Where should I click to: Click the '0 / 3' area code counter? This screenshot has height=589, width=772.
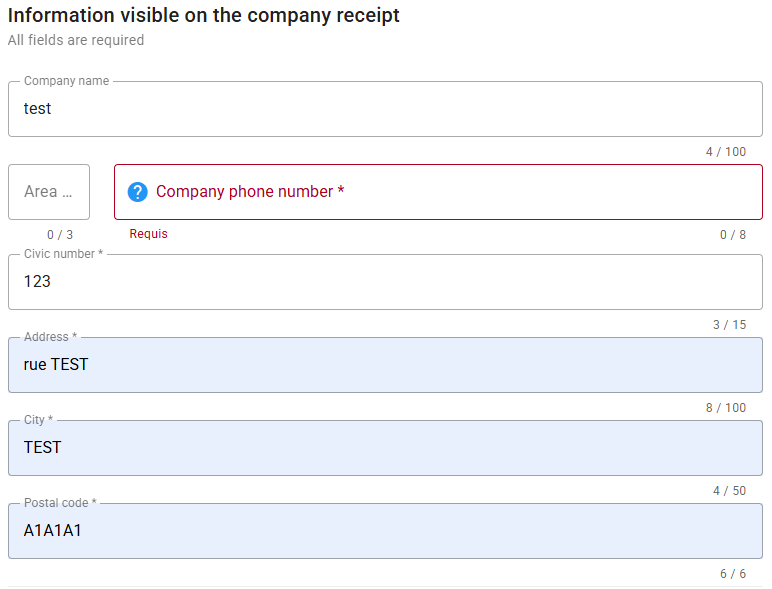(x=60, y=235)
